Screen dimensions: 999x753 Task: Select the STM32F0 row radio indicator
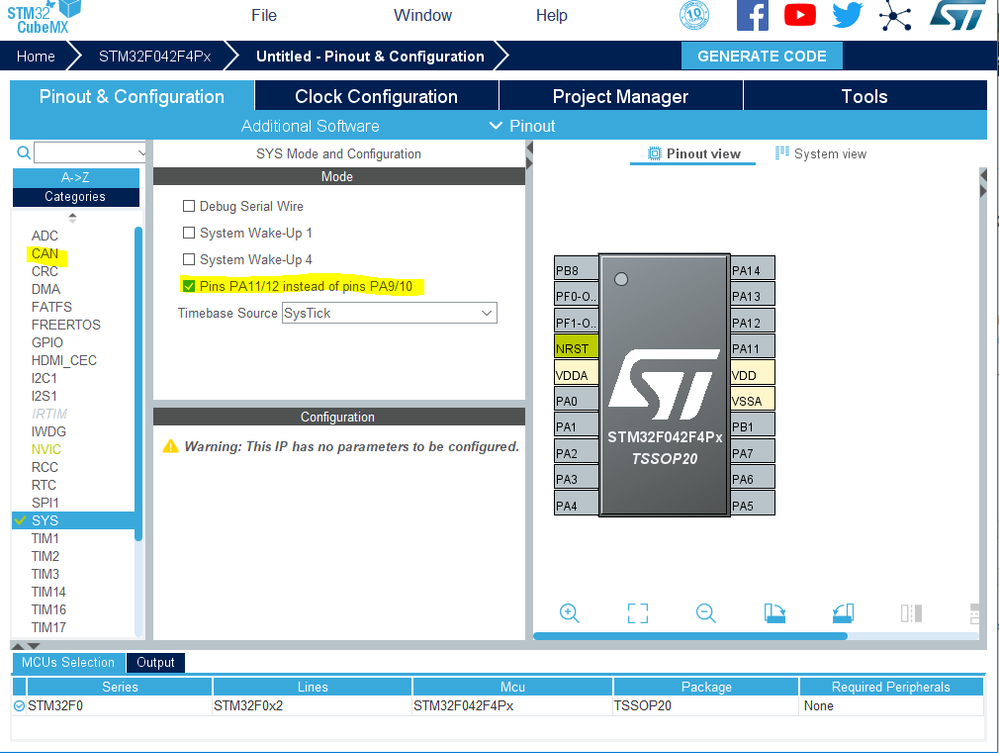(x=19, y=705)
